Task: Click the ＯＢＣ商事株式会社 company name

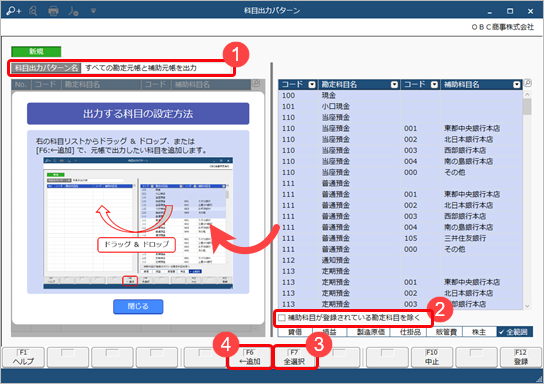Action: pos(502,27)
